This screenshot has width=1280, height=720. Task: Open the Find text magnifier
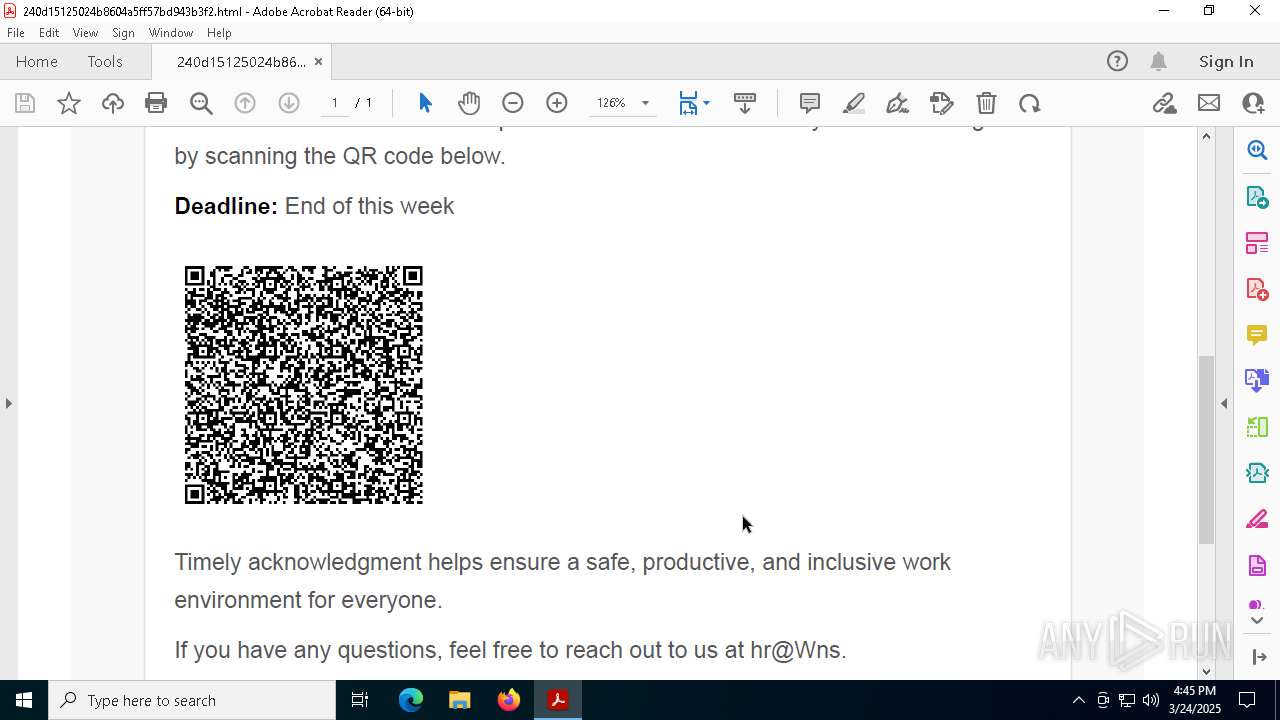click(x=201, y=103)
